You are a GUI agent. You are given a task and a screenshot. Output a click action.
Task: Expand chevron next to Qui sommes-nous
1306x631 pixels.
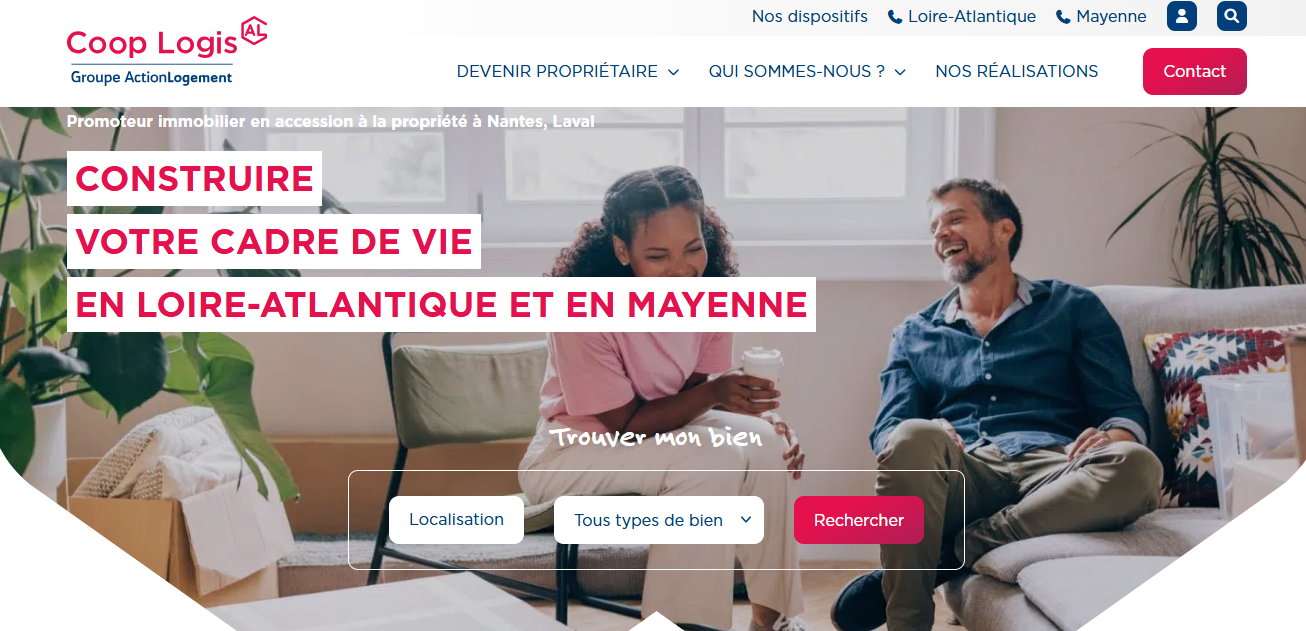(x=900, y=72)
